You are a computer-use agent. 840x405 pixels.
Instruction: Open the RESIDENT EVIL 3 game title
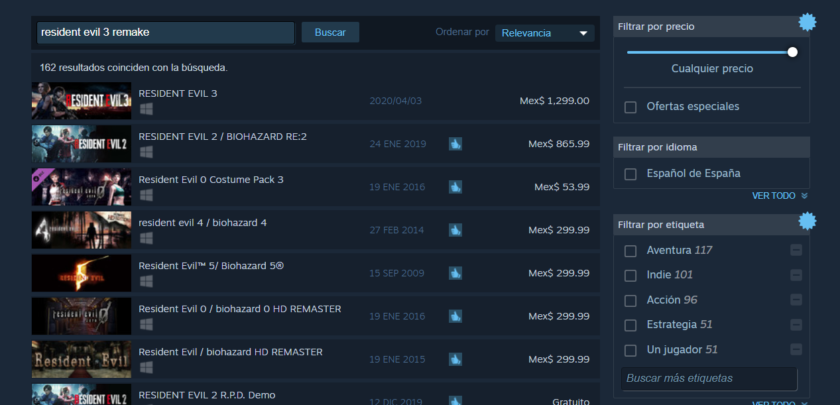coord(178,93)
